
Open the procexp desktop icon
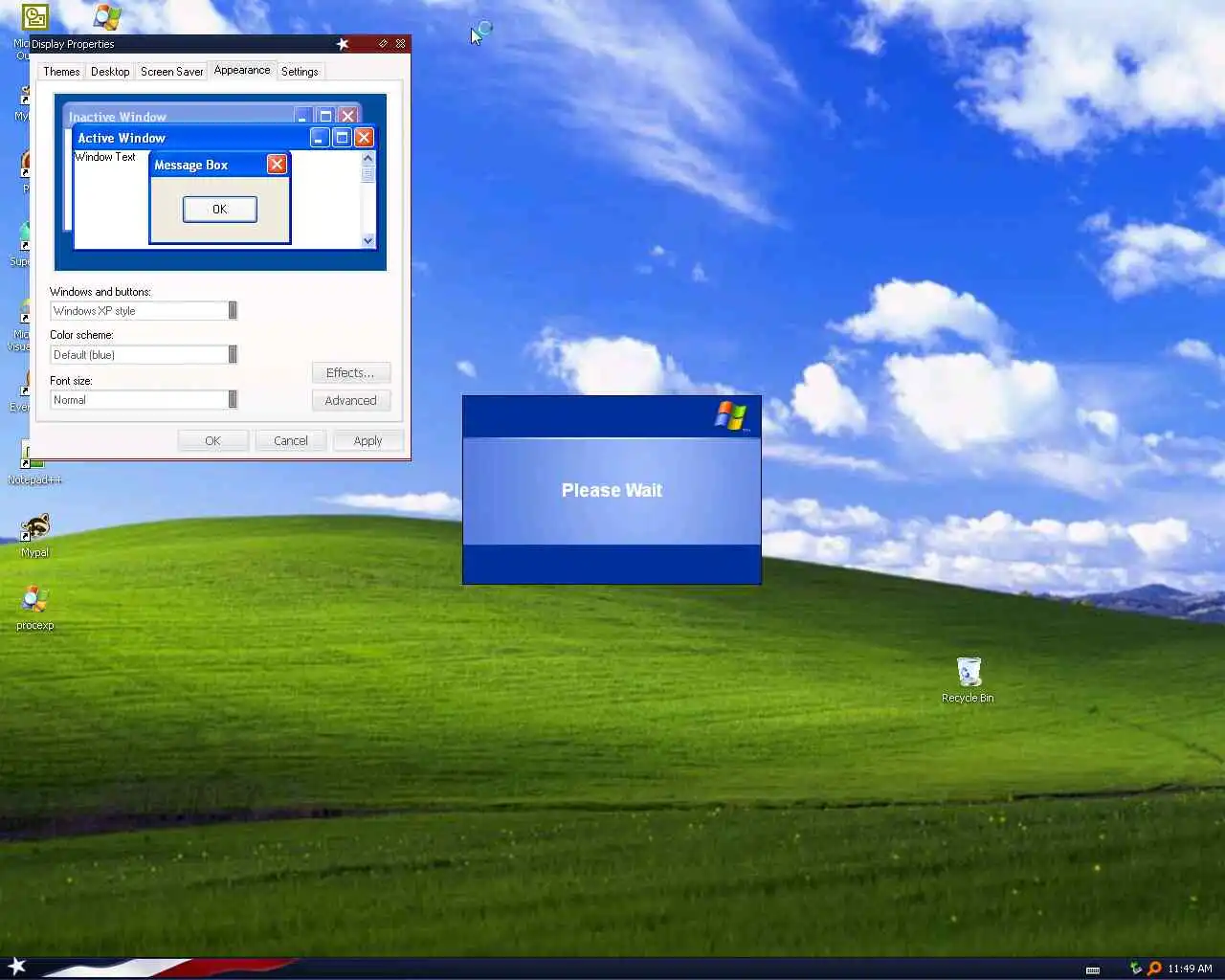click(35, 607)
